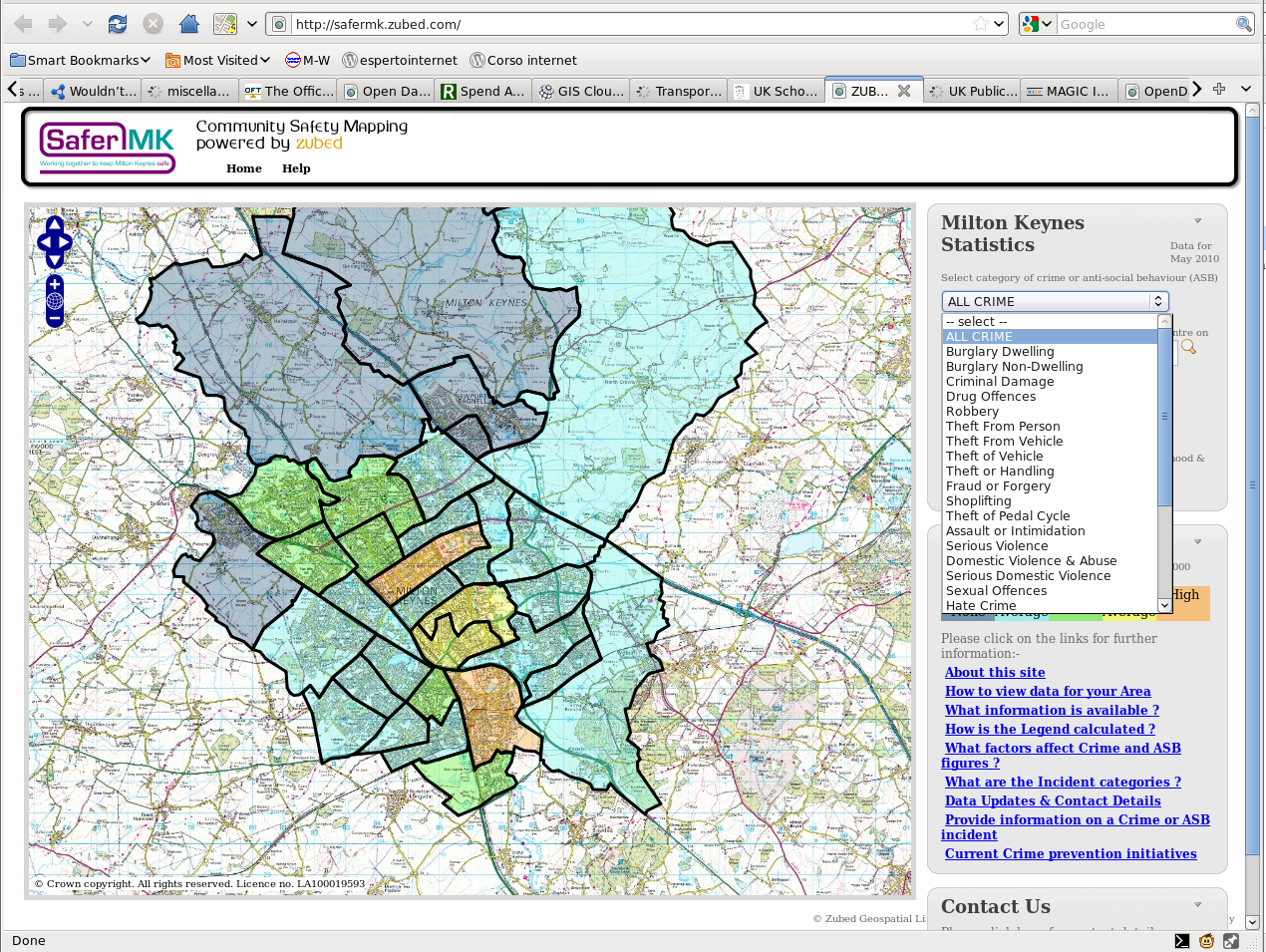The width and height of the screenshot is (1266, 952).
Task: Switch to the UK Scho... tab
Action: (777, 91)
